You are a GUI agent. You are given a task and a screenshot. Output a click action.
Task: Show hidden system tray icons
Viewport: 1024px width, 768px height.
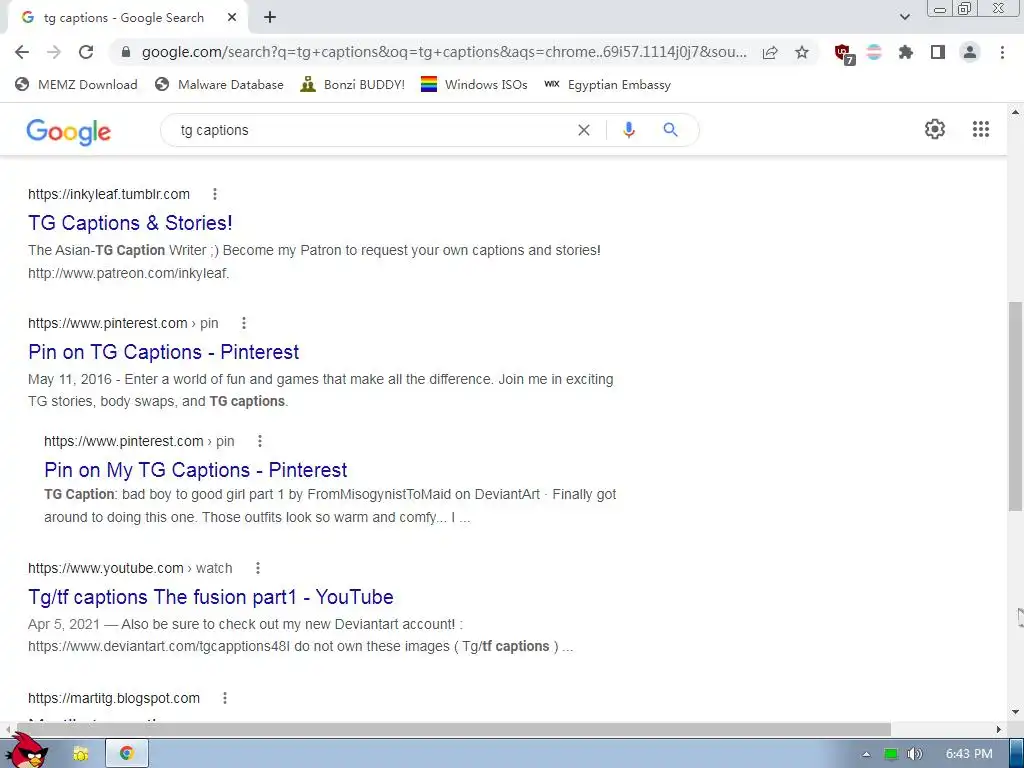coord(866,754)
